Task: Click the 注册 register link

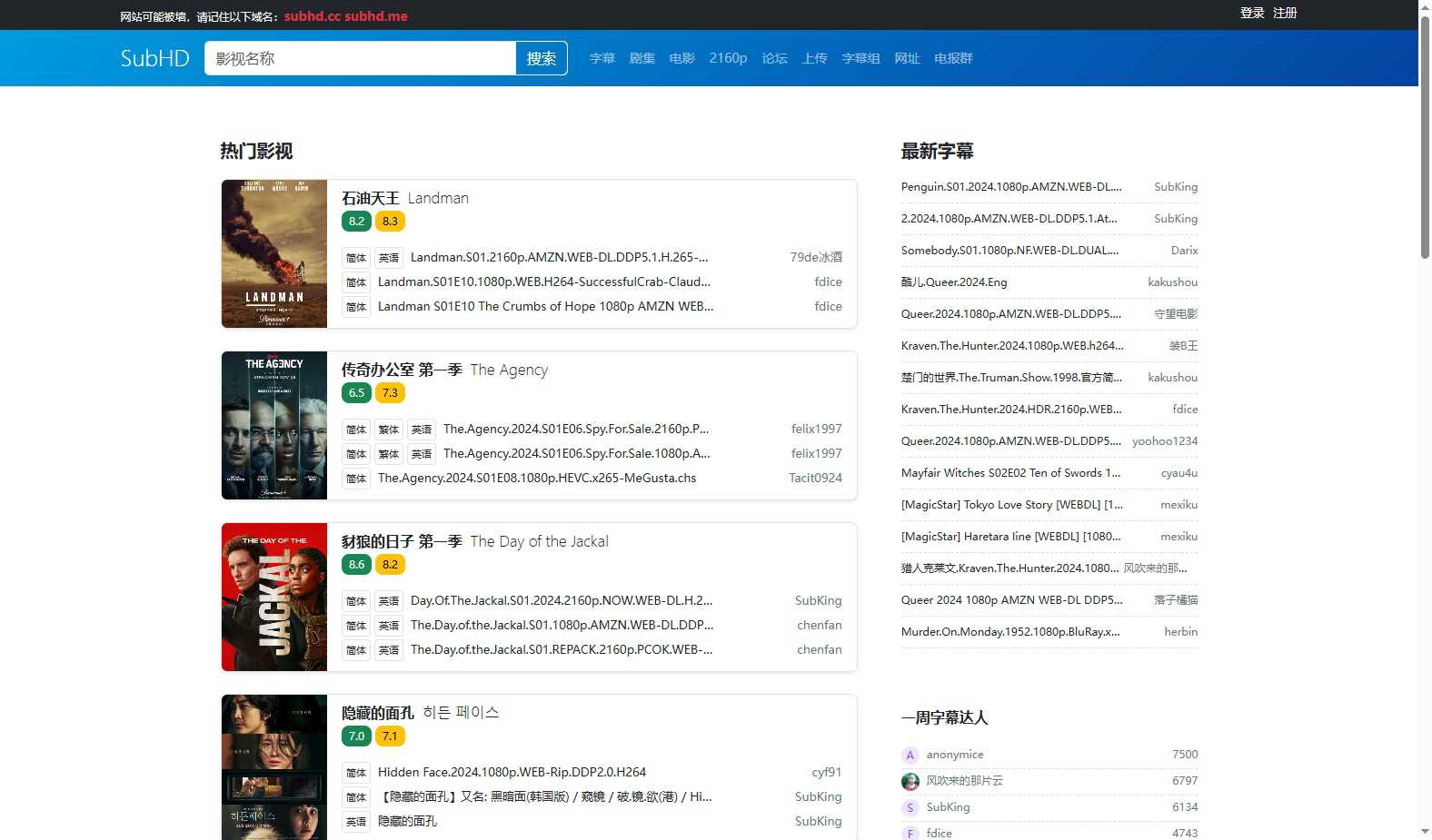Action: [x=1285, y=13]
